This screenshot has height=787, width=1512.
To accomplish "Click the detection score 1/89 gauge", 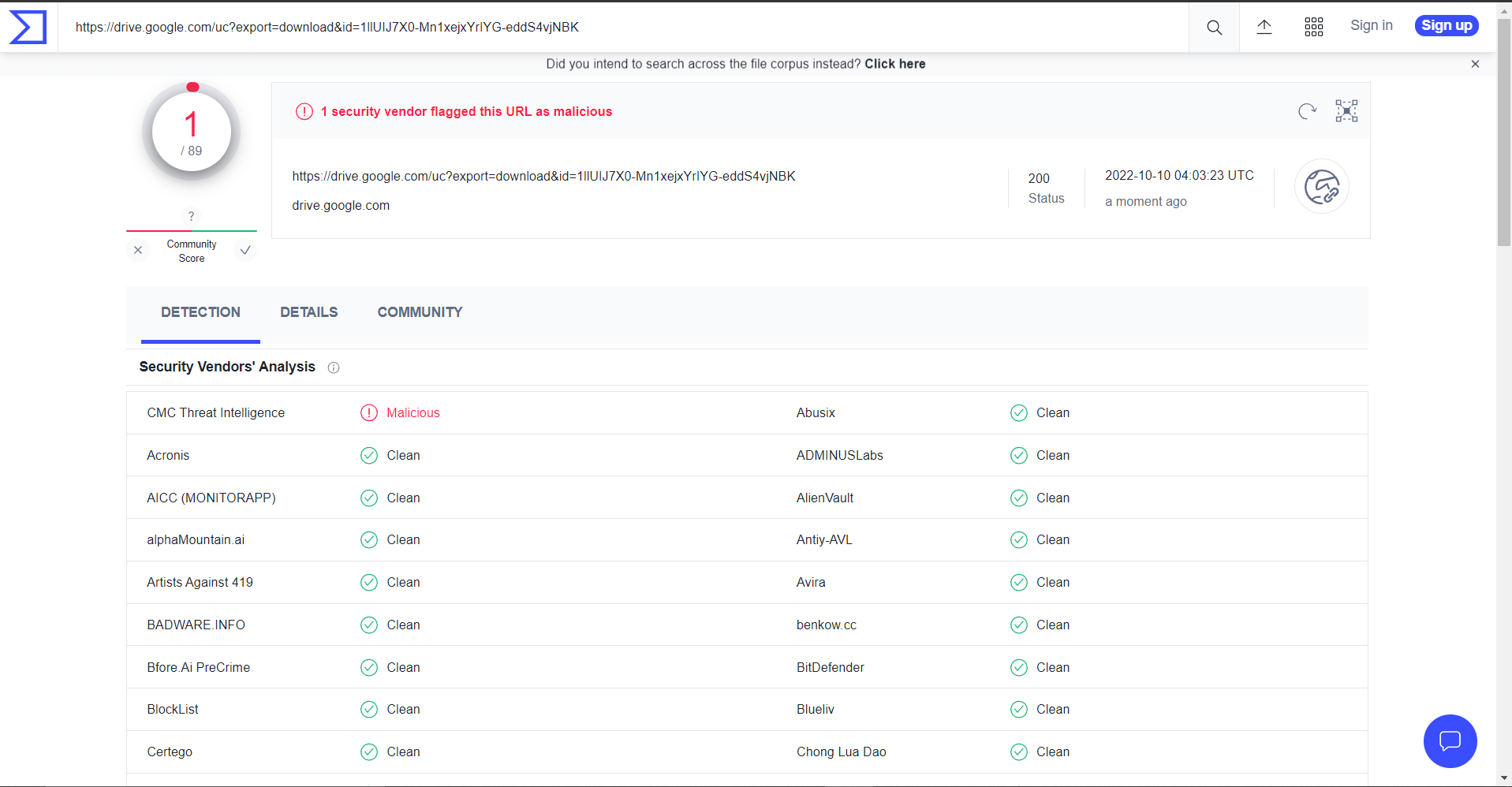I will (x=192, y=132).
